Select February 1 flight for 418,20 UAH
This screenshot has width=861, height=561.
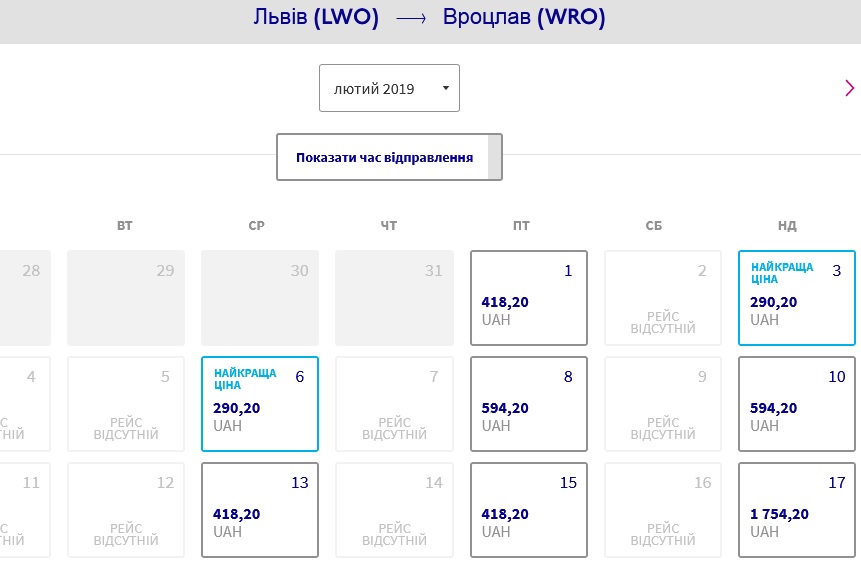529,298
